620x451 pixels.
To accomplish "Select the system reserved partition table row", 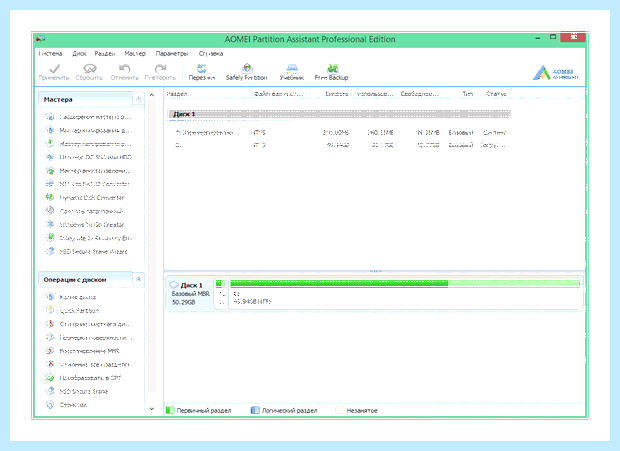I will [x=339, y=133].
